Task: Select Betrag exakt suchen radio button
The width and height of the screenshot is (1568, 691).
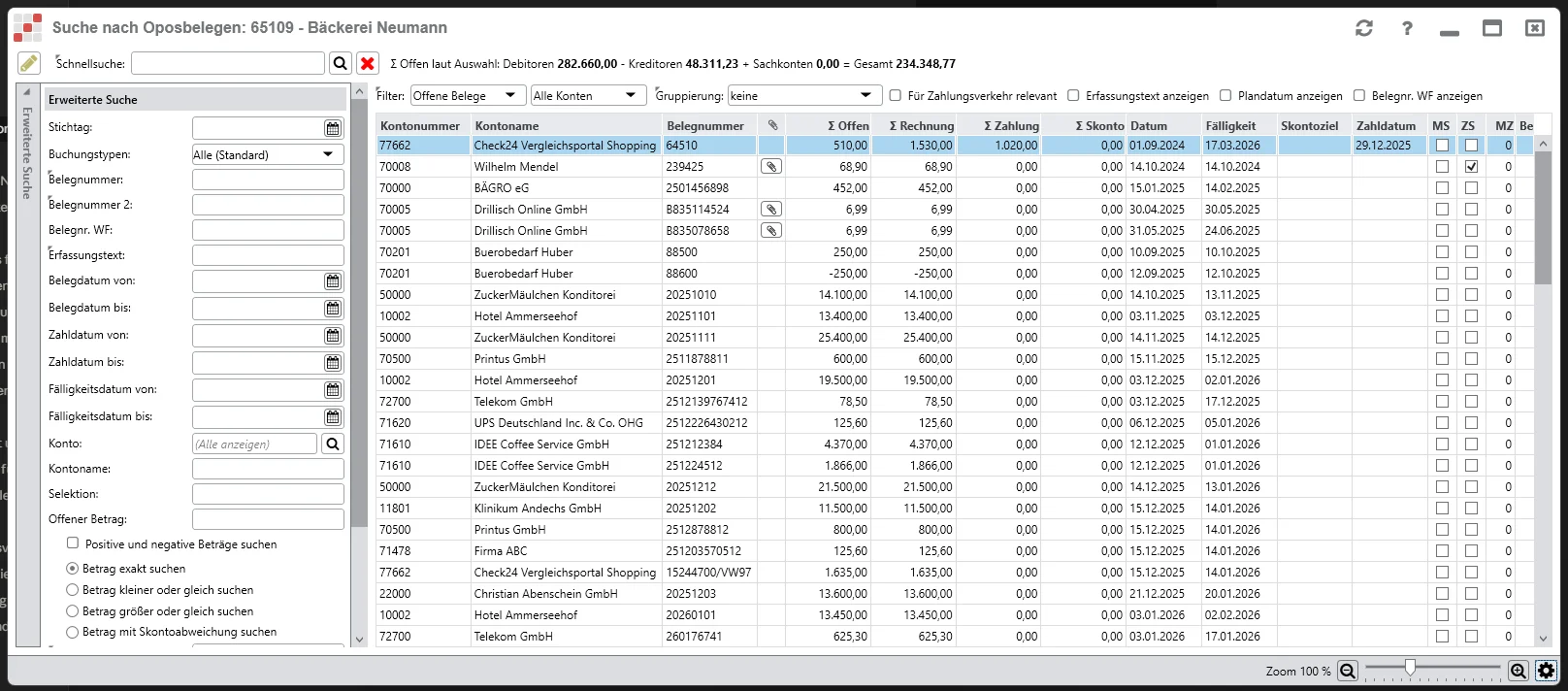Action: click(x=72, y=569)
